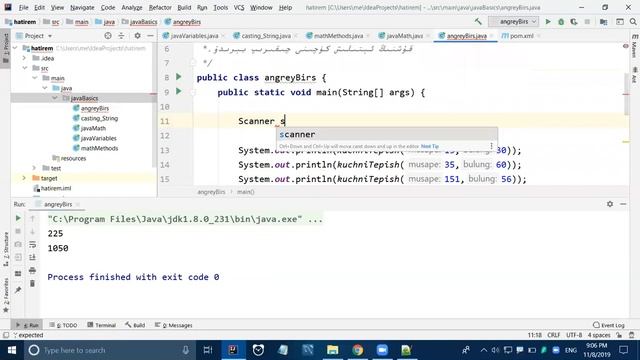The image size is (640, 360).
Task: Open the File menu
Action: click(24, 7)
